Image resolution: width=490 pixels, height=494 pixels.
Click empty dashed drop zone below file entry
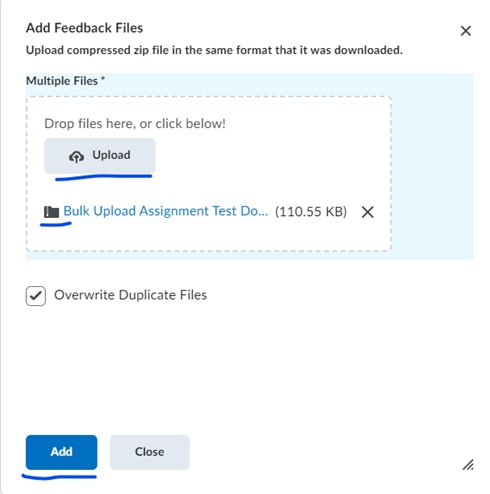(x=208, y=237)
